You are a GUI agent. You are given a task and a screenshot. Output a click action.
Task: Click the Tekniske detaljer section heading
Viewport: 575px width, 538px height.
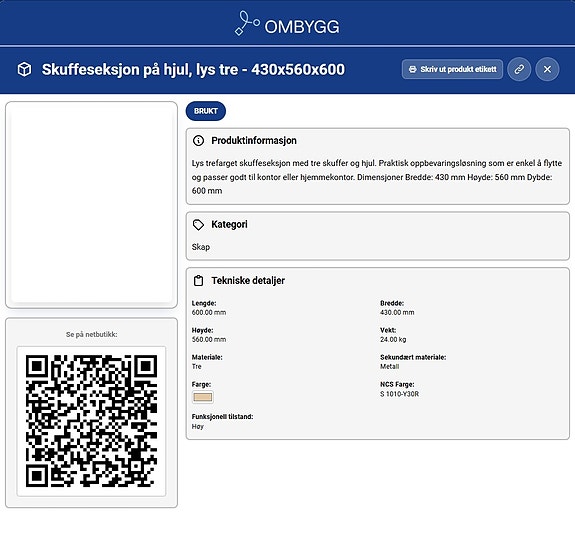248,281
